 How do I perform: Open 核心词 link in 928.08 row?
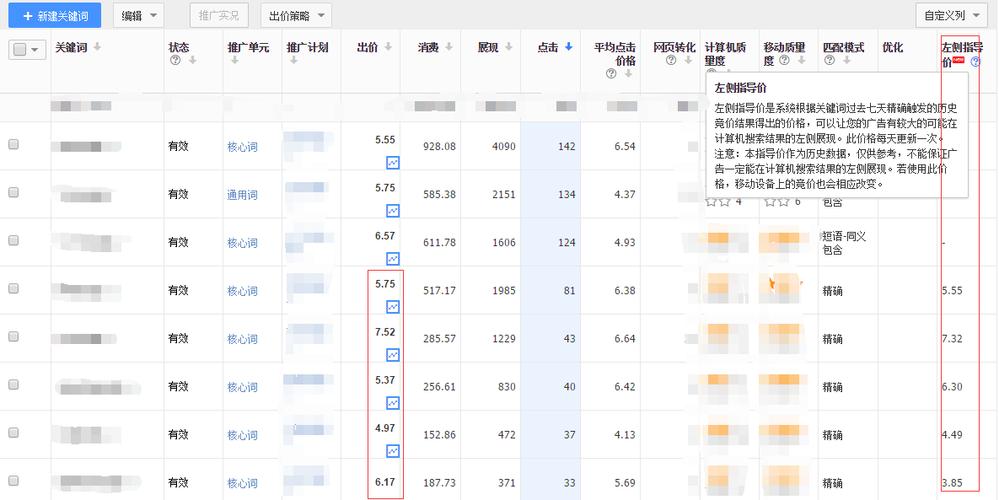[x=242, y=147]
